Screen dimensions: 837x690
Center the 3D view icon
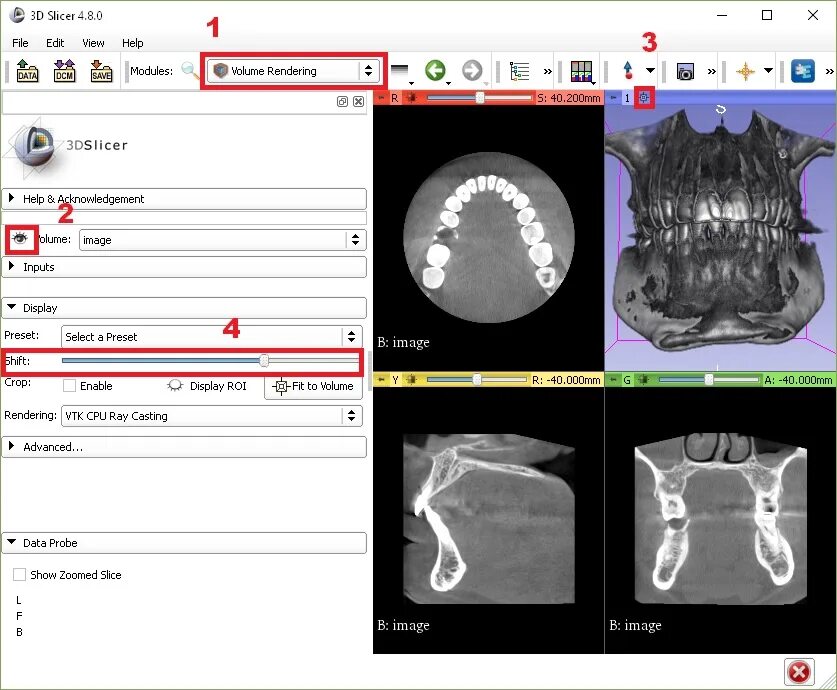(x=644, y=98)
